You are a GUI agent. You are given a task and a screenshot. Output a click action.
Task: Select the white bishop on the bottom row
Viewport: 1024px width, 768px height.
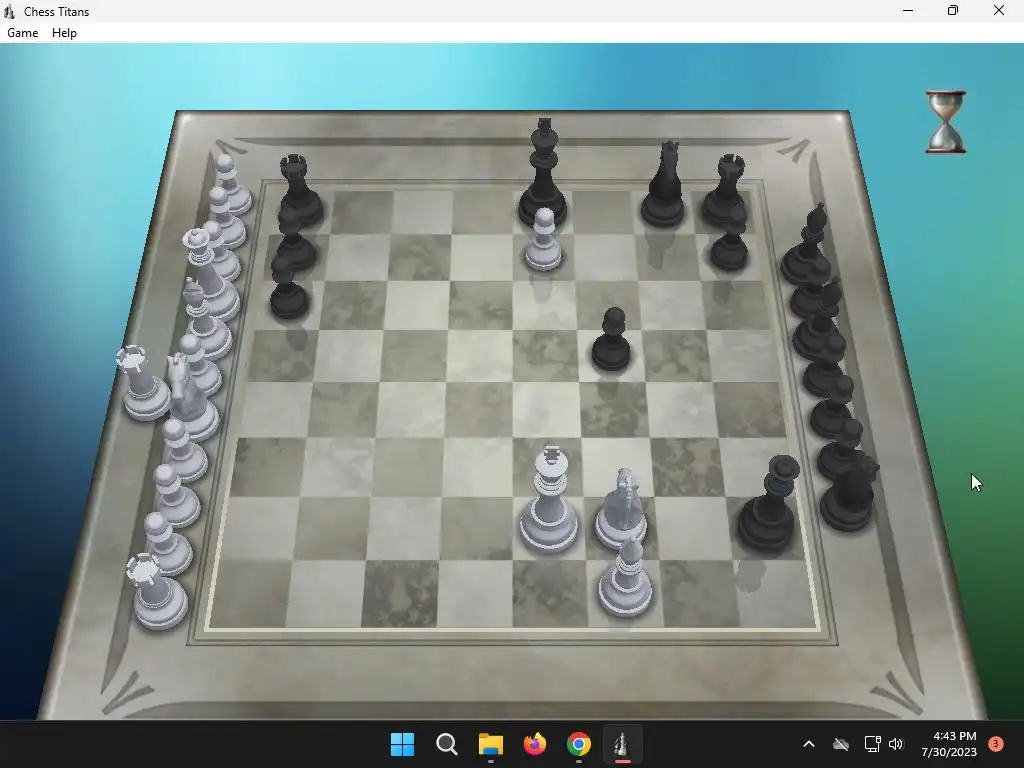tap(626, 577)
